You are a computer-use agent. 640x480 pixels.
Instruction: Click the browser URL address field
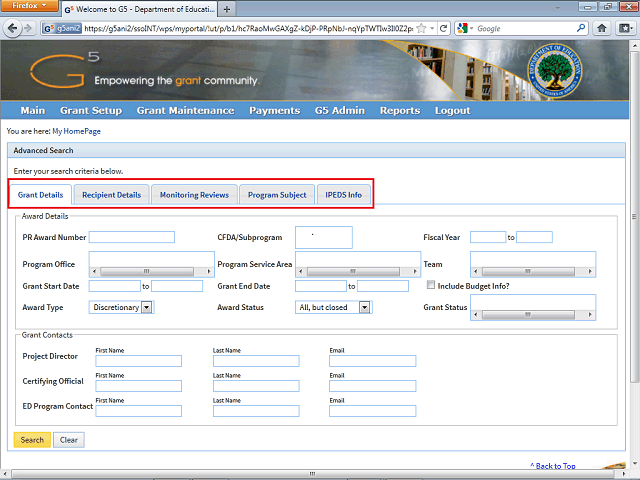(x=248, y=28)
